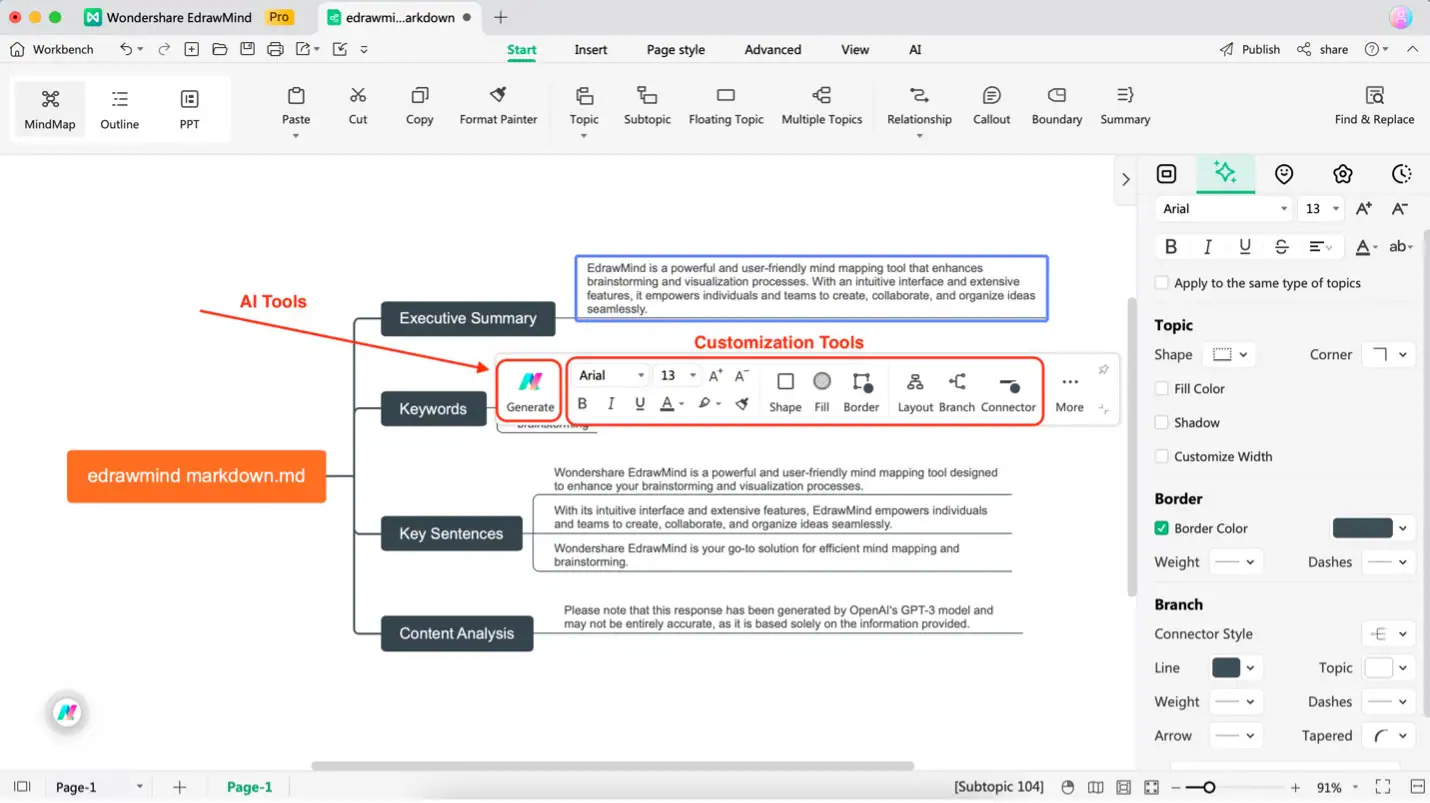Insert a Floating Topic
Image resolution: width=1430 pixels, height=803 pixels.
click(x=726, y=106)
